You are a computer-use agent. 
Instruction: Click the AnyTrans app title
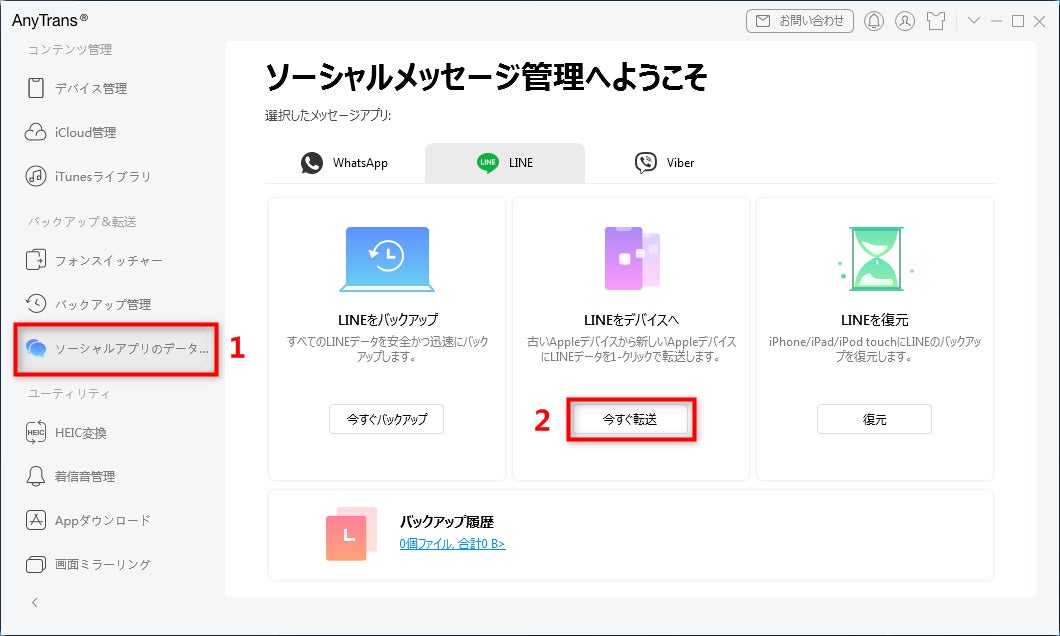pos(49,20)
